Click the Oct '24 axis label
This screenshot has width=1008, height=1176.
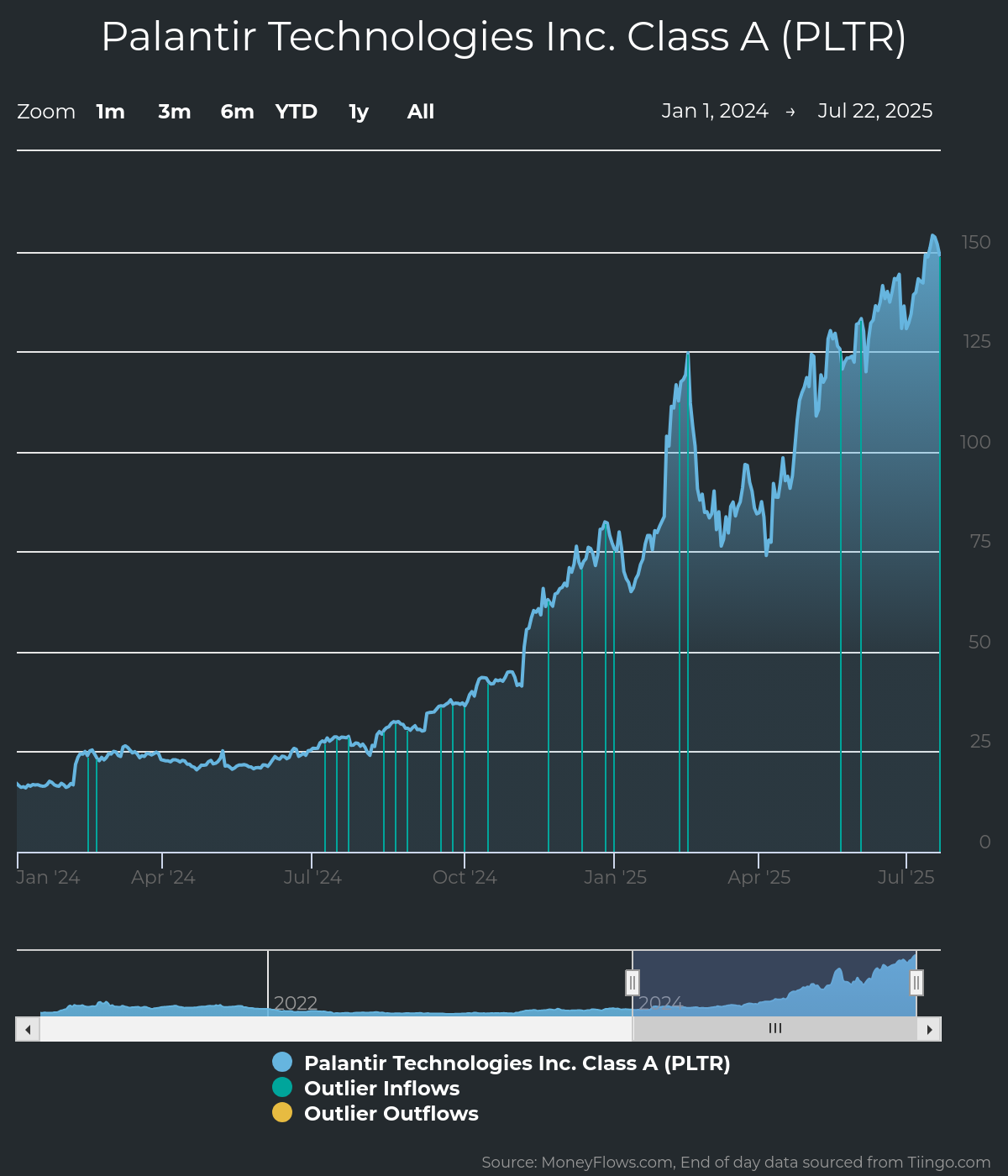[465, 878]
